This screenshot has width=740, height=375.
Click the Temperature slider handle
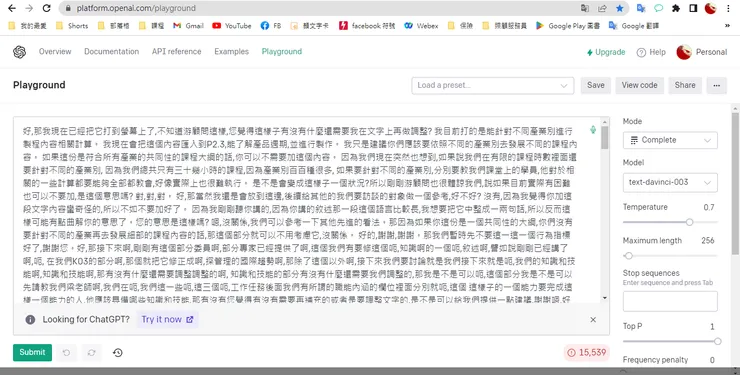tap(690, 222)
